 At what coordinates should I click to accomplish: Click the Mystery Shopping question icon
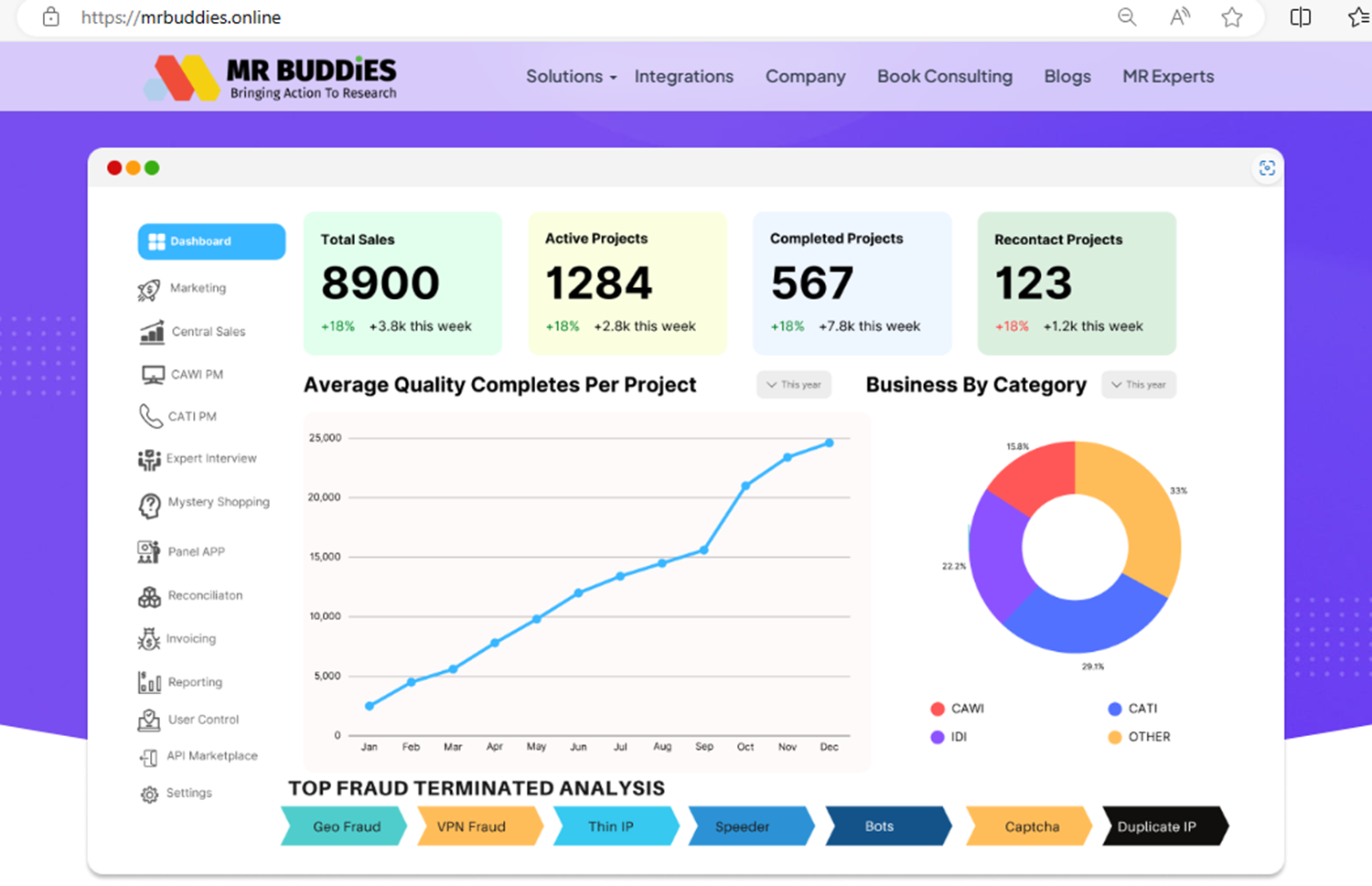(x=149, y=504)
